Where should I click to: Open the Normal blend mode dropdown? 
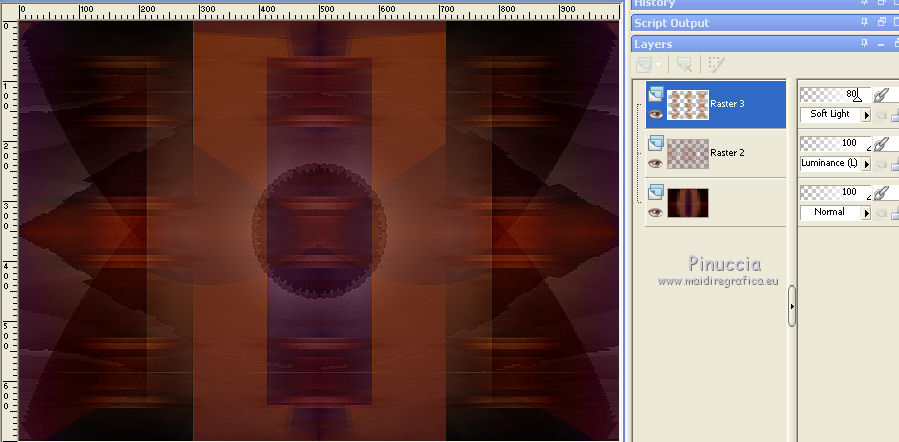835,212
